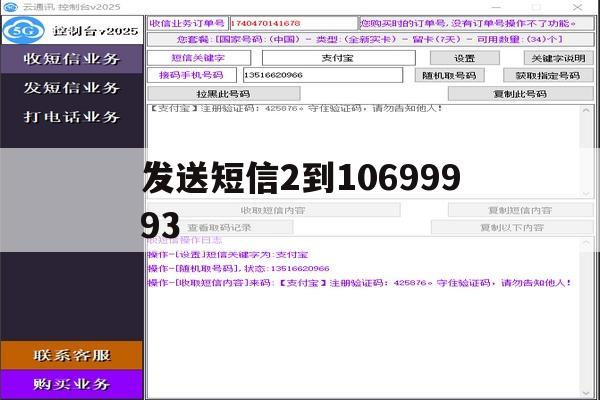This screenshot has height=400, width=600.
Task: Click the 接码手机号码 label
Action: click(x=192, y=75)
